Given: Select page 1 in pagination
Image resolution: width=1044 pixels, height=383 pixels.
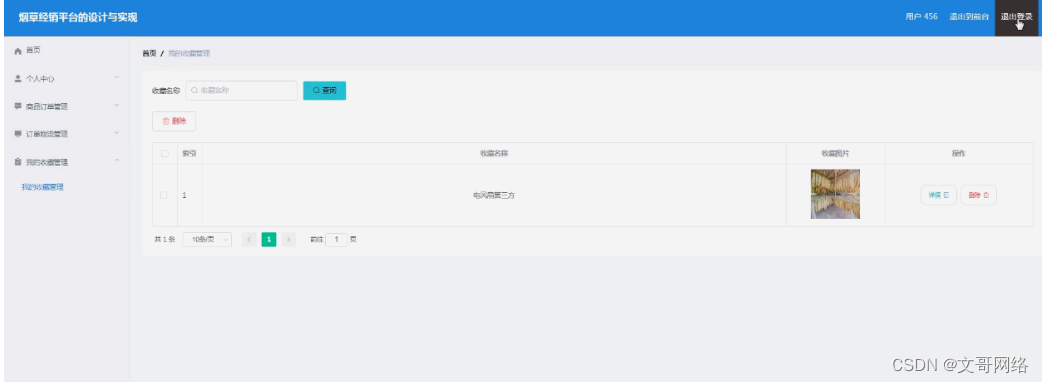Looking at the screenshot, I should coord(269,240).
